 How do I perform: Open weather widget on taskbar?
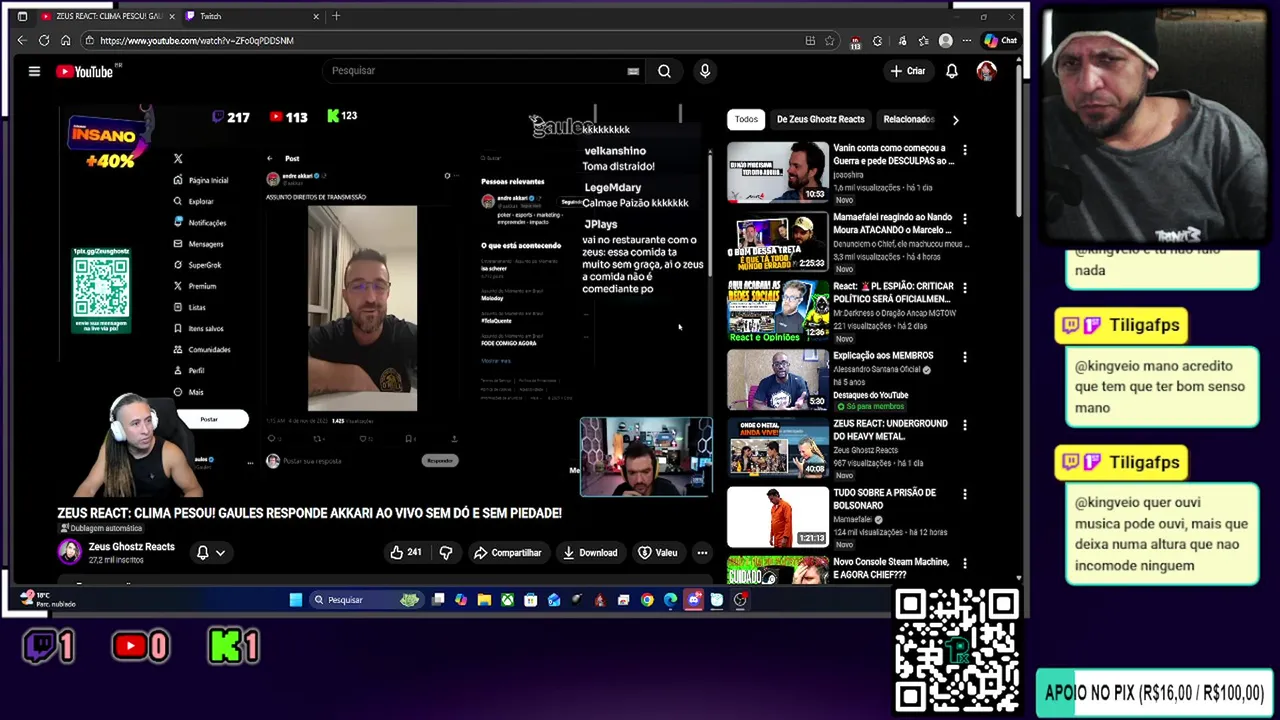tap(48, 599)
